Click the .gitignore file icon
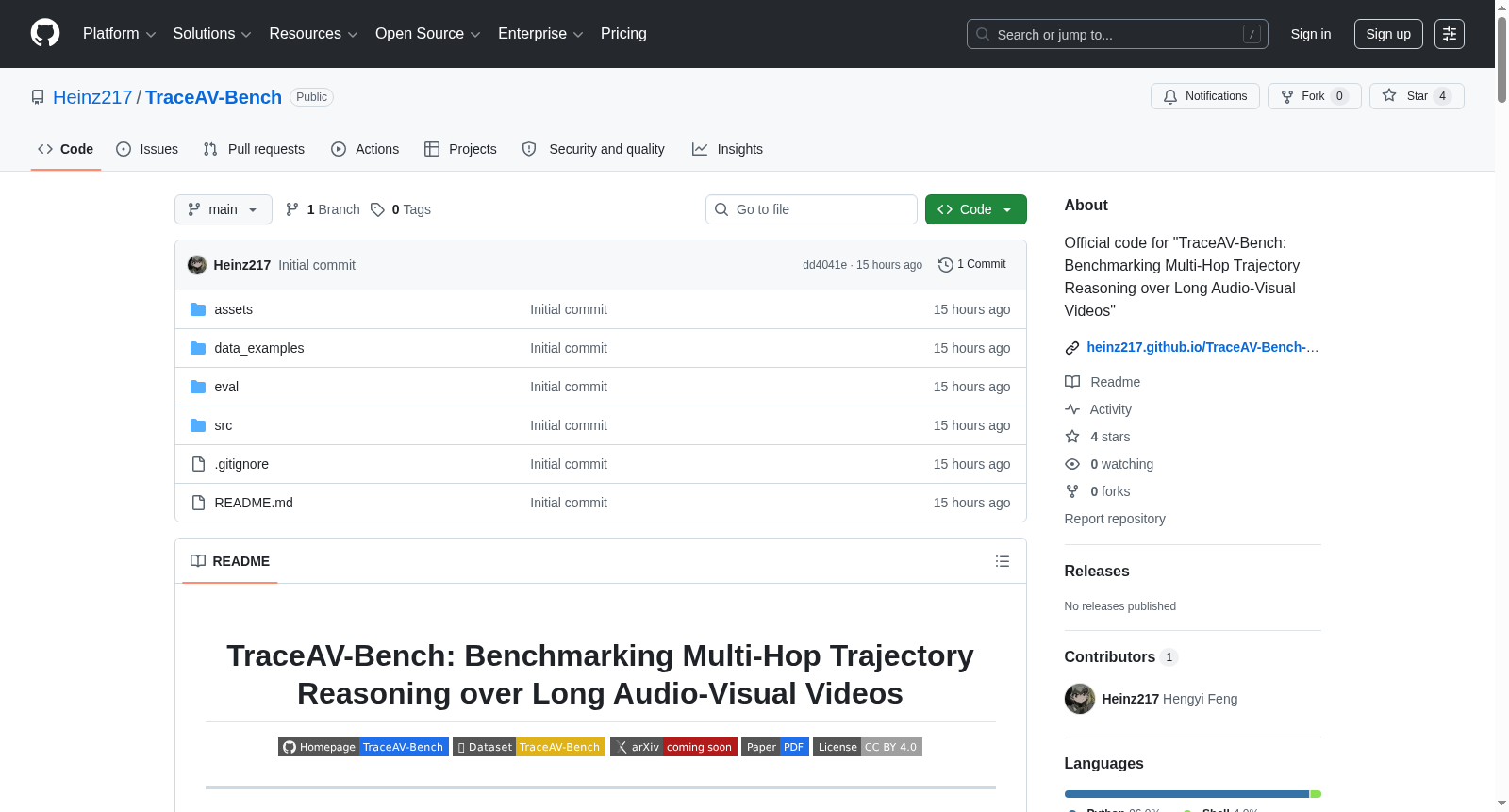 pos(198,464)
